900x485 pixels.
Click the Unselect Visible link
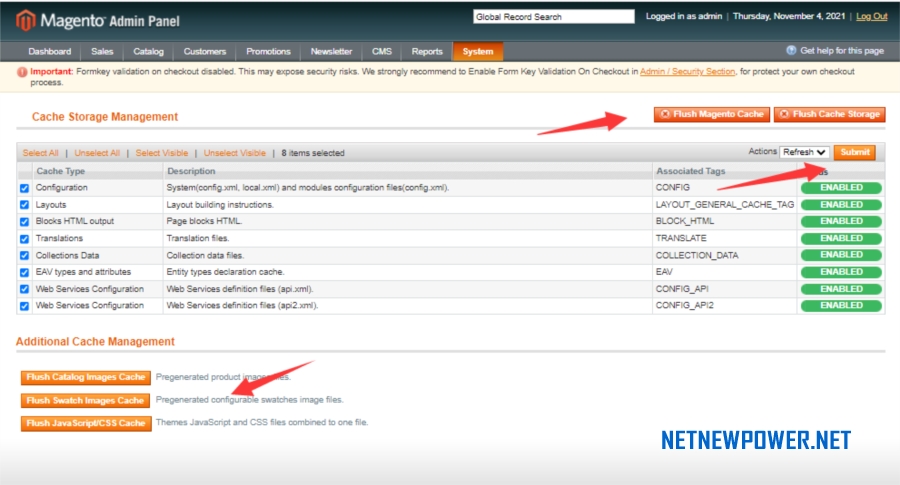pyautogui.click(x=235, y=153)
